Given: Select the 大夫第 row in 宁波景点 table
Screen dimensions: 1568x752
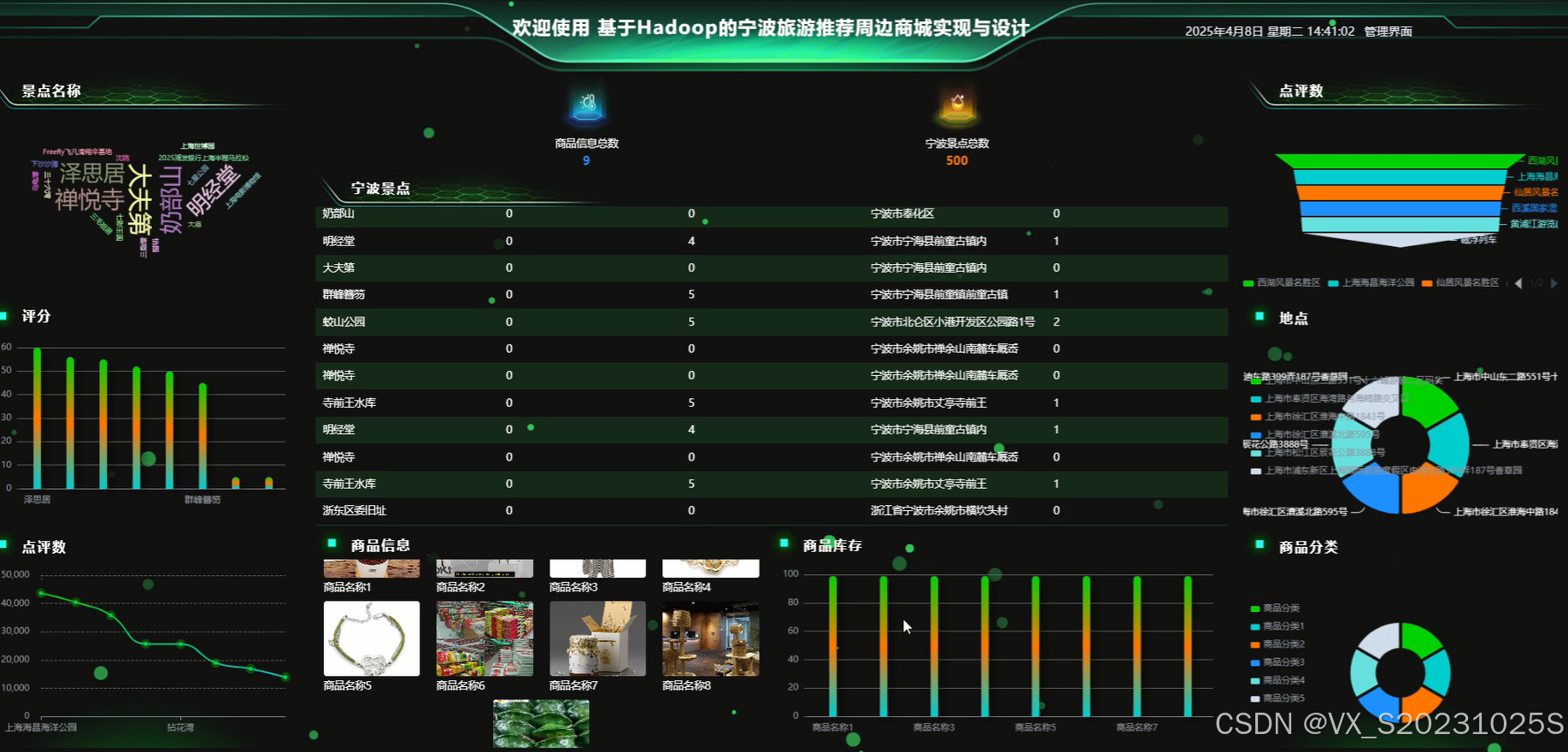Looking at the screenshot, I should [772, 267].
